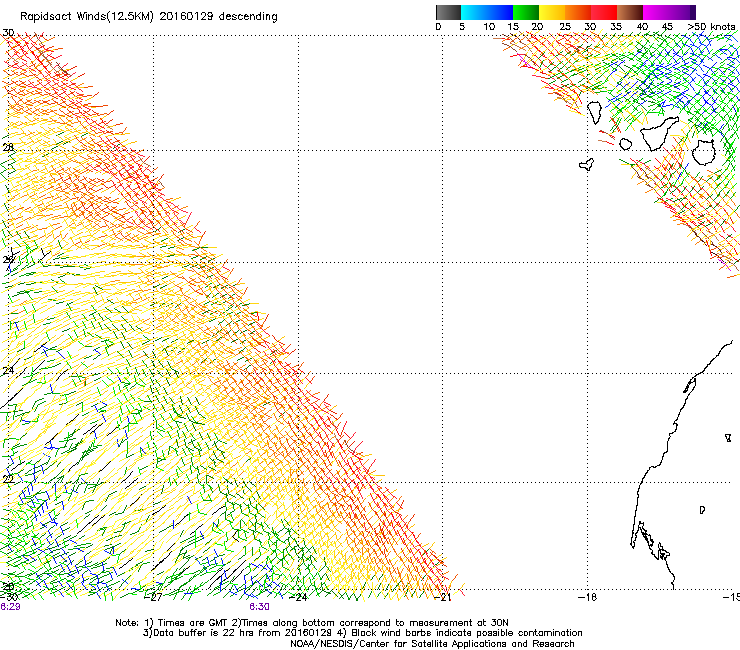Click the '45' legend speed label
This screenshot has width=740, height=650.
pos(667,26)
